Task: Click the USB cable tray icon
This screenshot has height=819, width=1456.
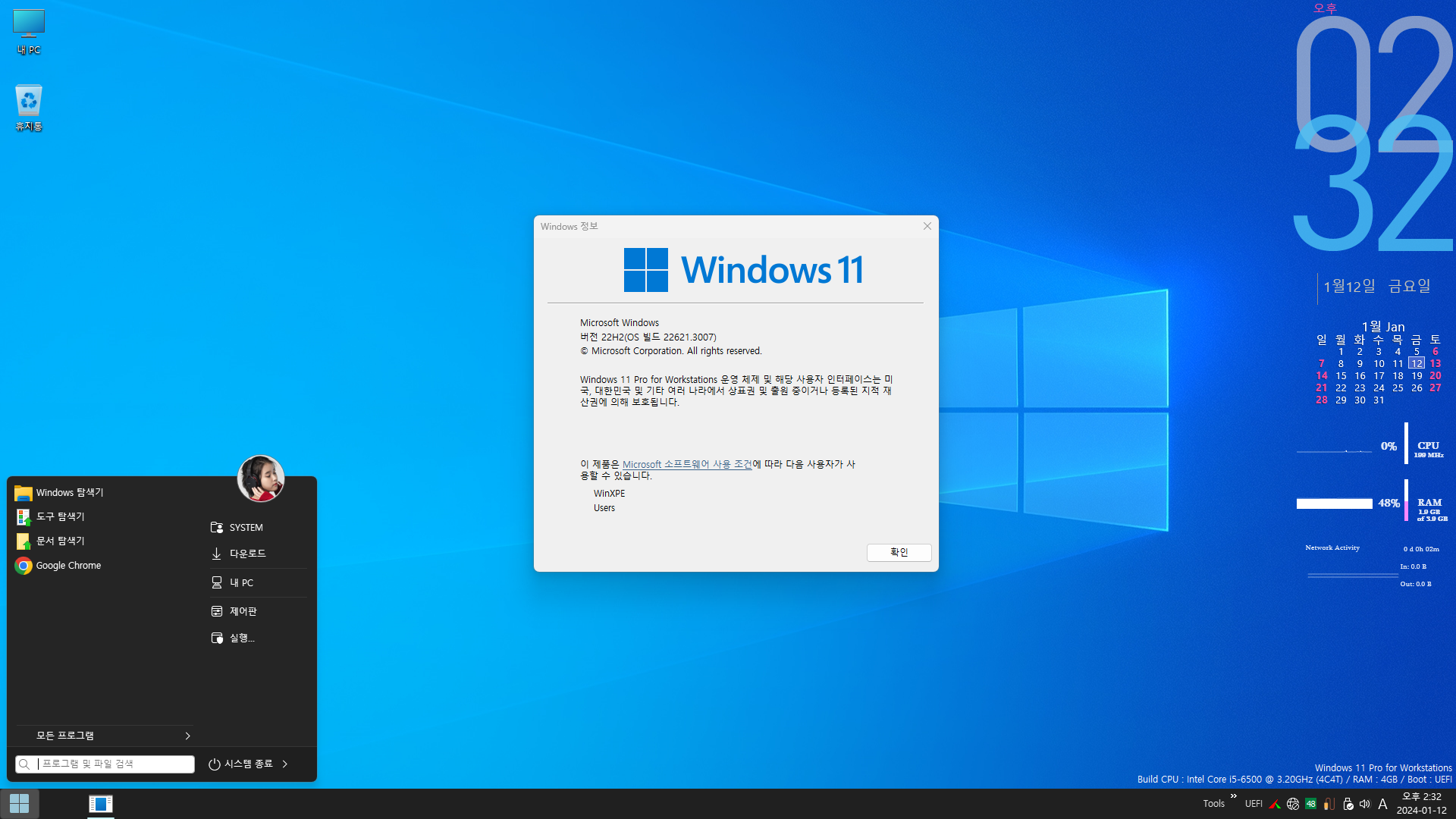Action: tap(1329, 804)
